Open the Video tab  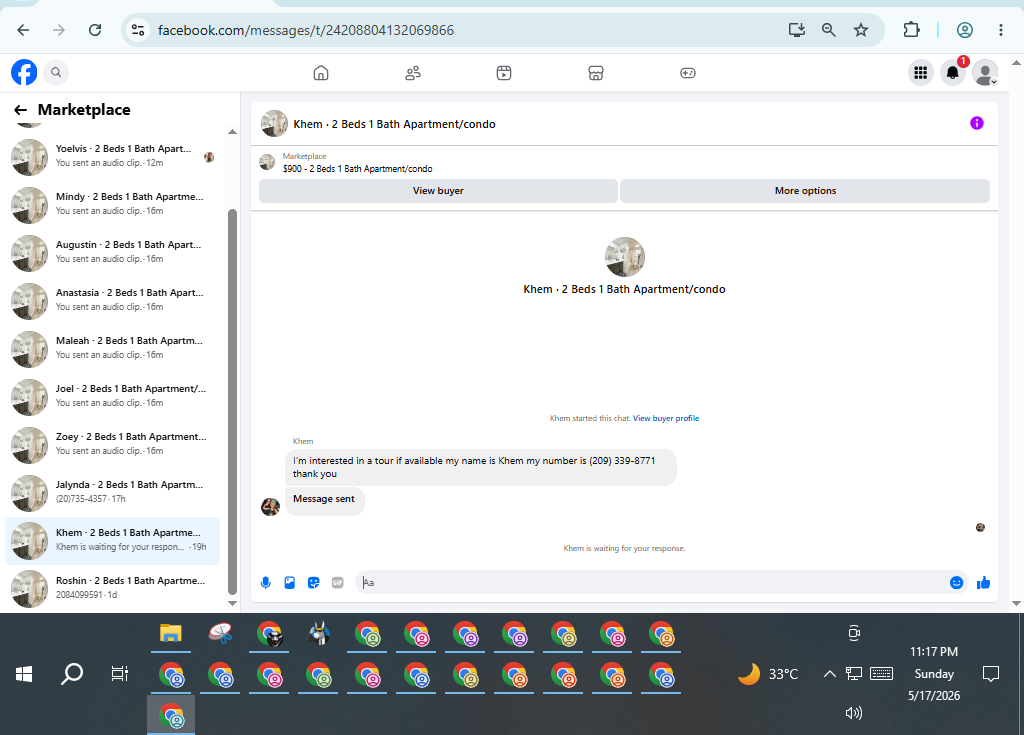tap(504, 73)
